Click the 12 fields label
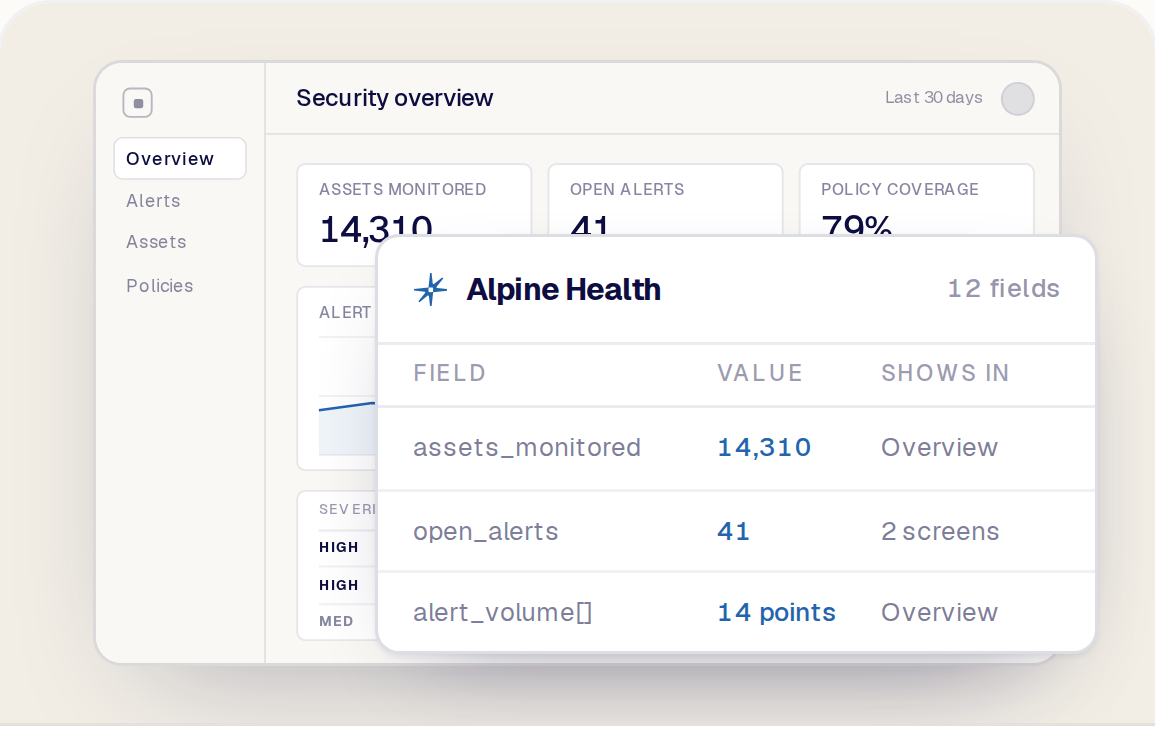1155x729 pixels. [1003, 289]
